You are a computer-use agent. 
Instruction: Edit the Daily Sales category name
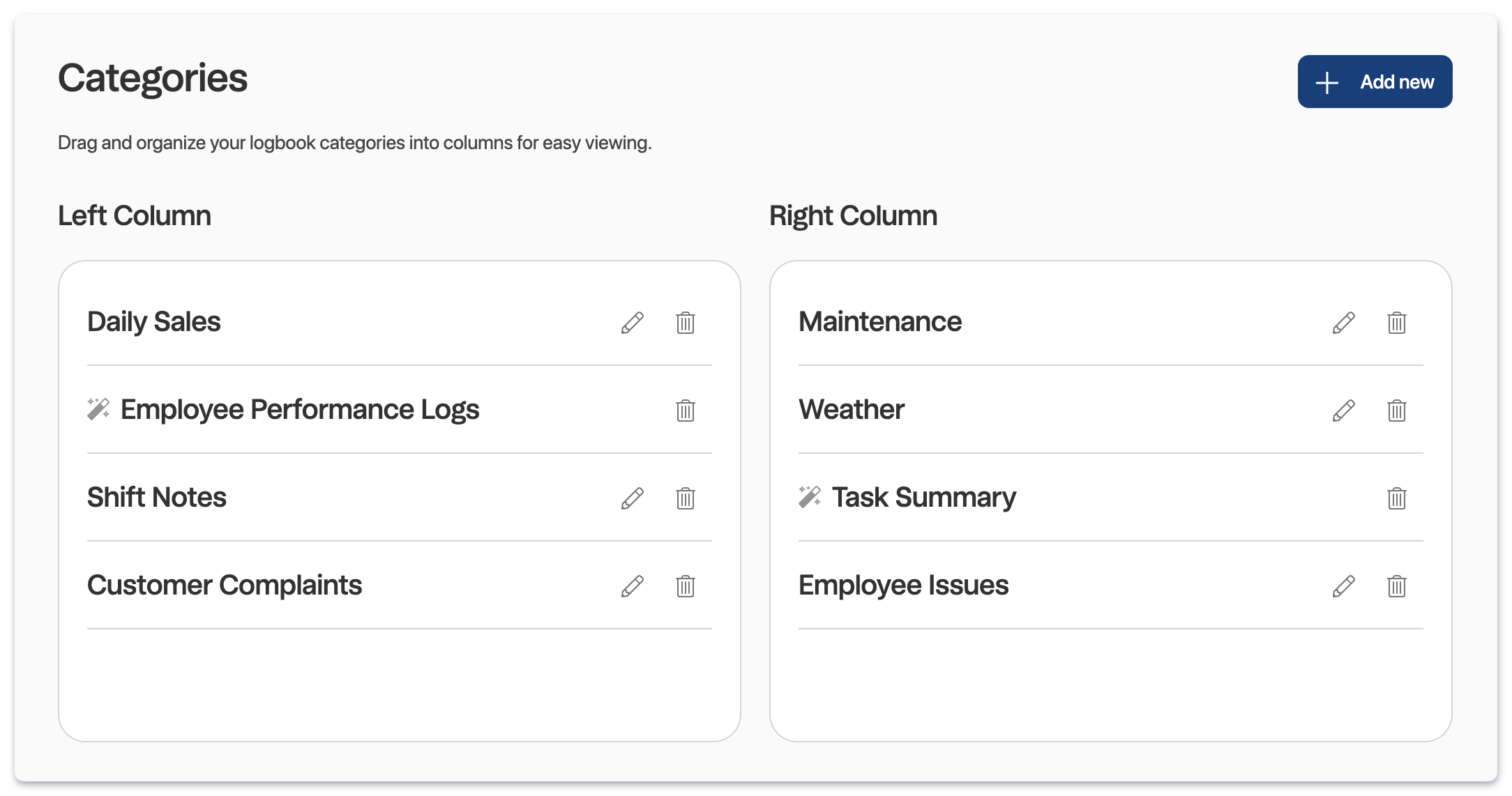point(633,323)
